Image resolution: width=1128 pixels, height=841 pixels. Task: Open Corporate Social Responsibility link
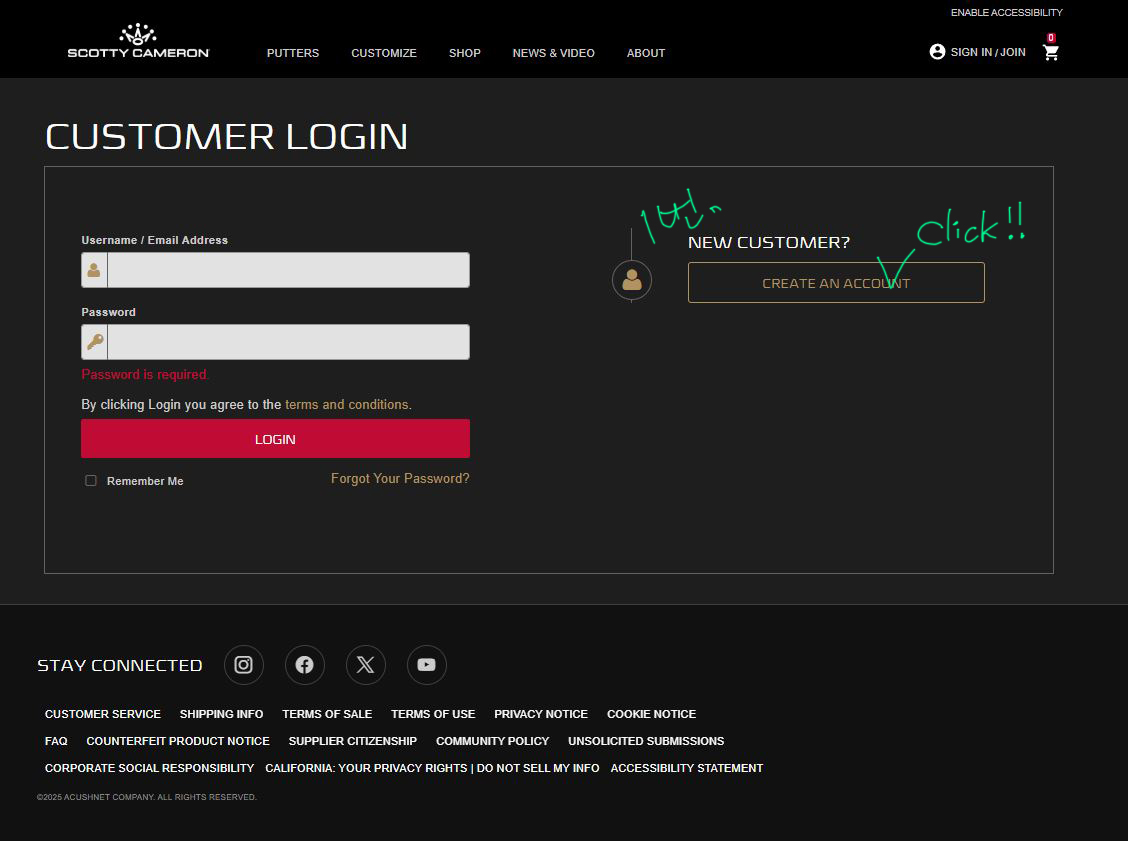click(150, 768)
